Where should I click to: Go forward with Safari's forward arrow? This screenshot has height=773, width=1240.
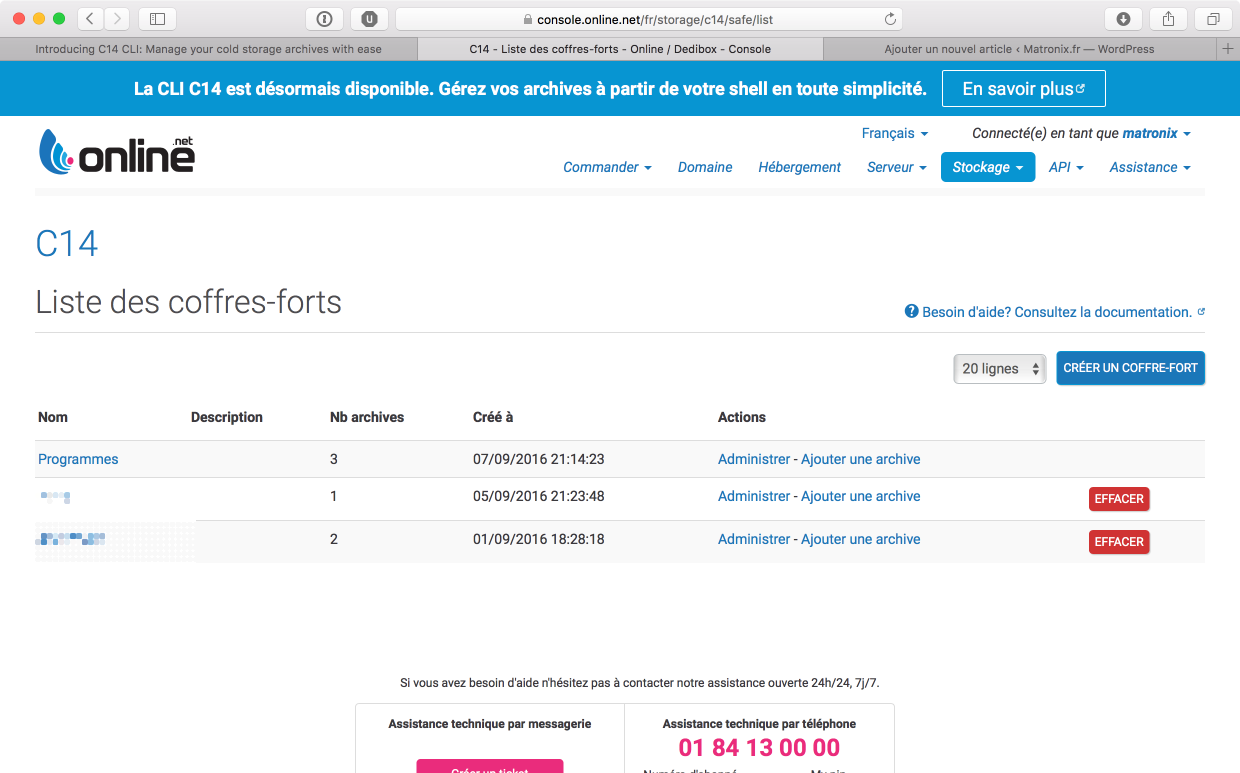(117, 18)
